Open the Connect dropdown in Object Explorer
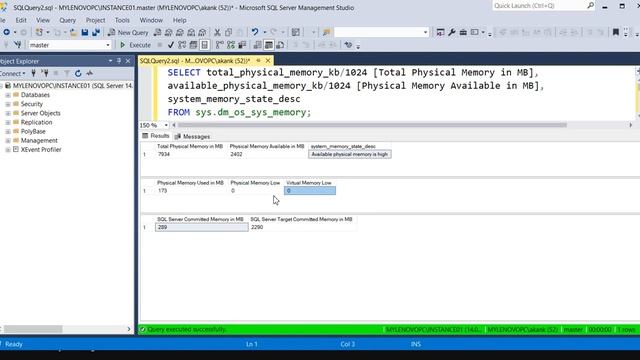The image size is (640, 360). coord(13,73)
